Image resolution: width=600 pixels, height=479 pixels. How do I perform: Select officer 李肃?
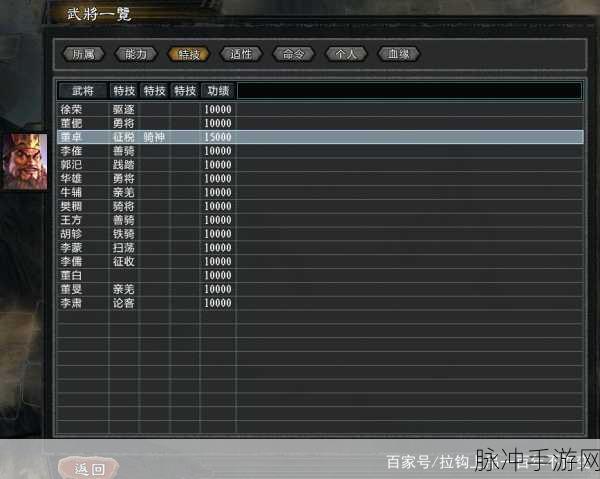click(71, 303)
